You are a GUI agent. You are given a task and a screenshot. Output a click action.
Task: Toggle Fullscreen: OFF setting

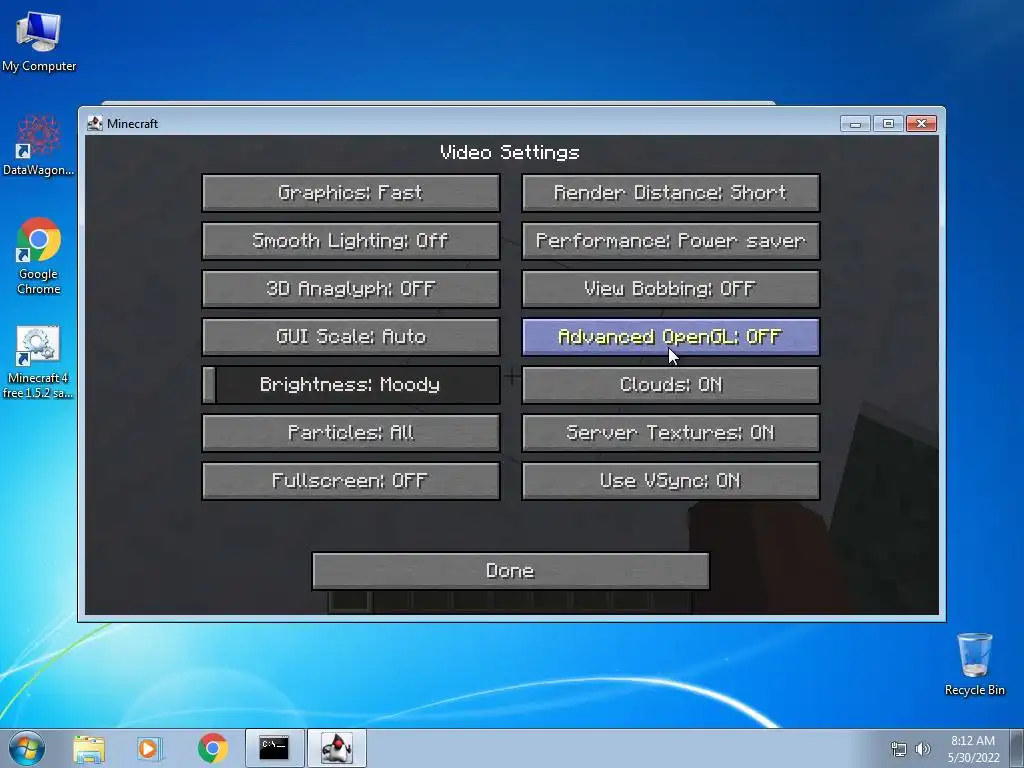[351, 481]
